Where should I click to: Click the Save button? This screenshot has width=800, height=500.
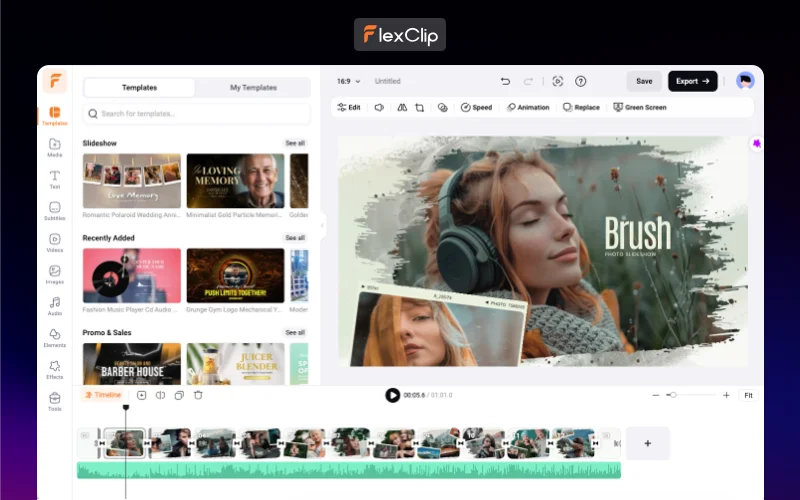coord(644,81)
